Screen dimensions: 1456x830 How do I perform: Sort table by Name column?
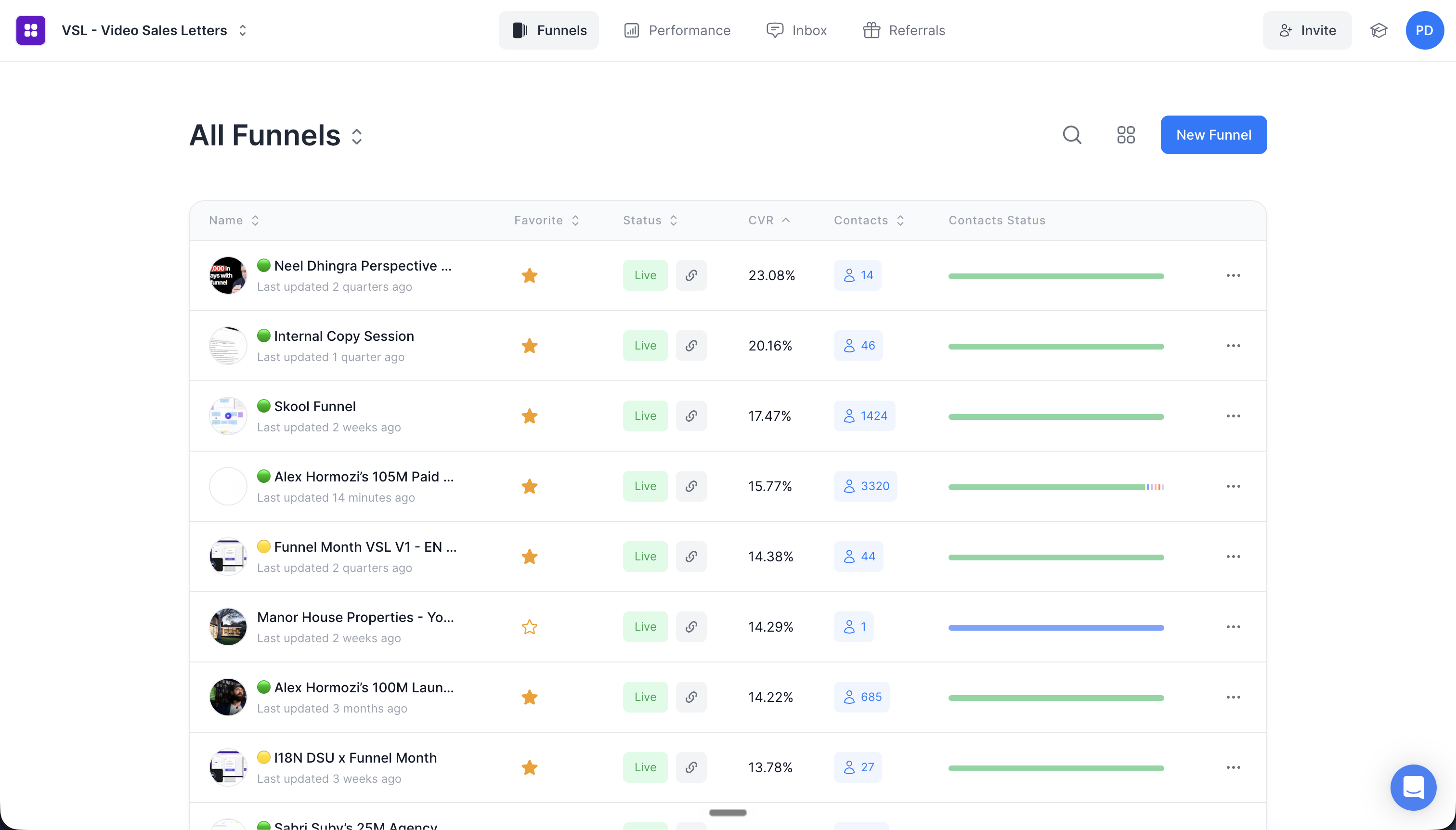point(234,220)
